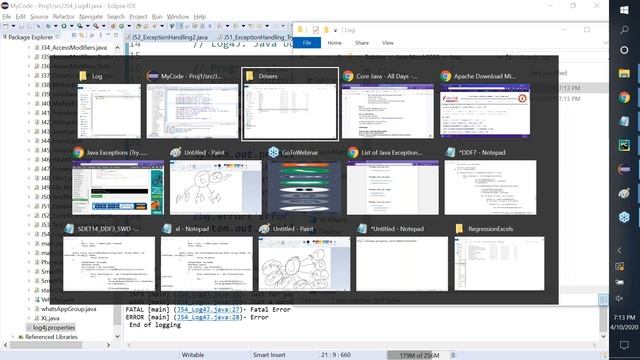Click the Eclipse New toolbar icon
This screenshot has height=360, width=640.
tap(6, 26)
